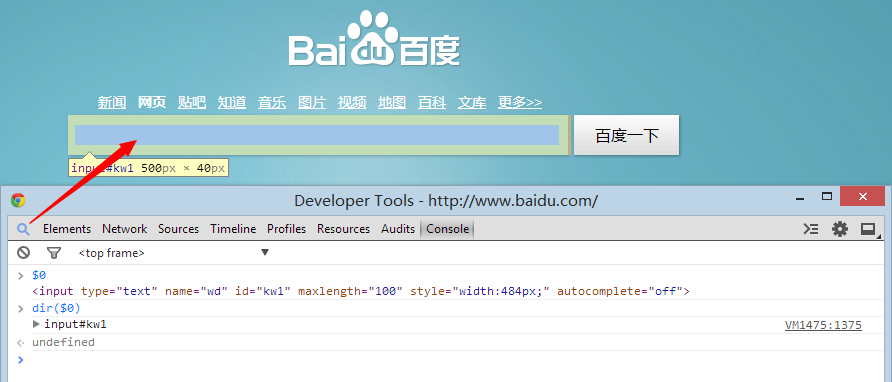This screenshot has height=382, width=892.
Task: Click the Chrome logo in title bar
Action: pyautogui.click(x=18, y=200)
